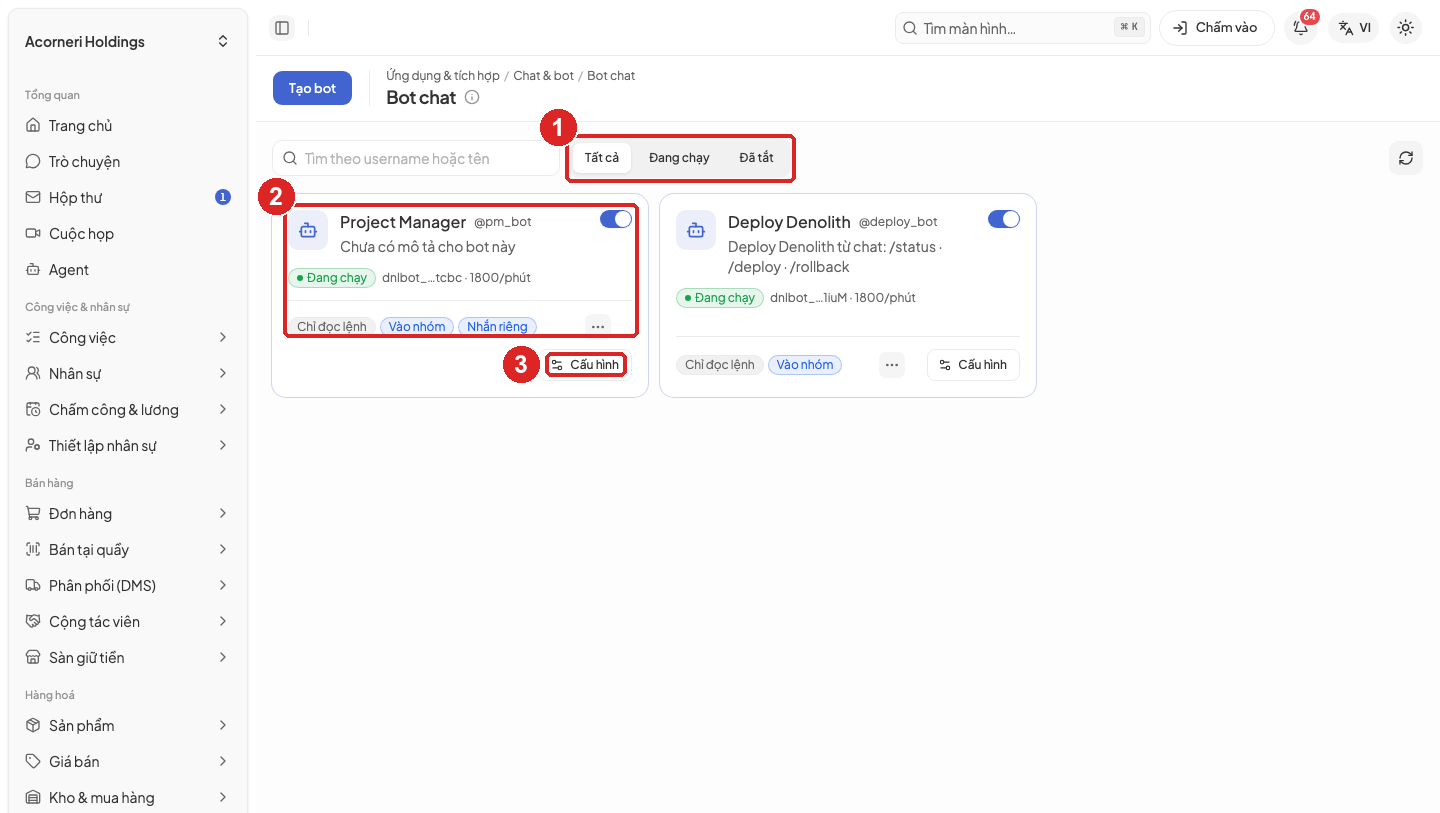
Task: Open more options for Deploy Denolith bot
Action: pyautogui.click(x=892, y=365)
